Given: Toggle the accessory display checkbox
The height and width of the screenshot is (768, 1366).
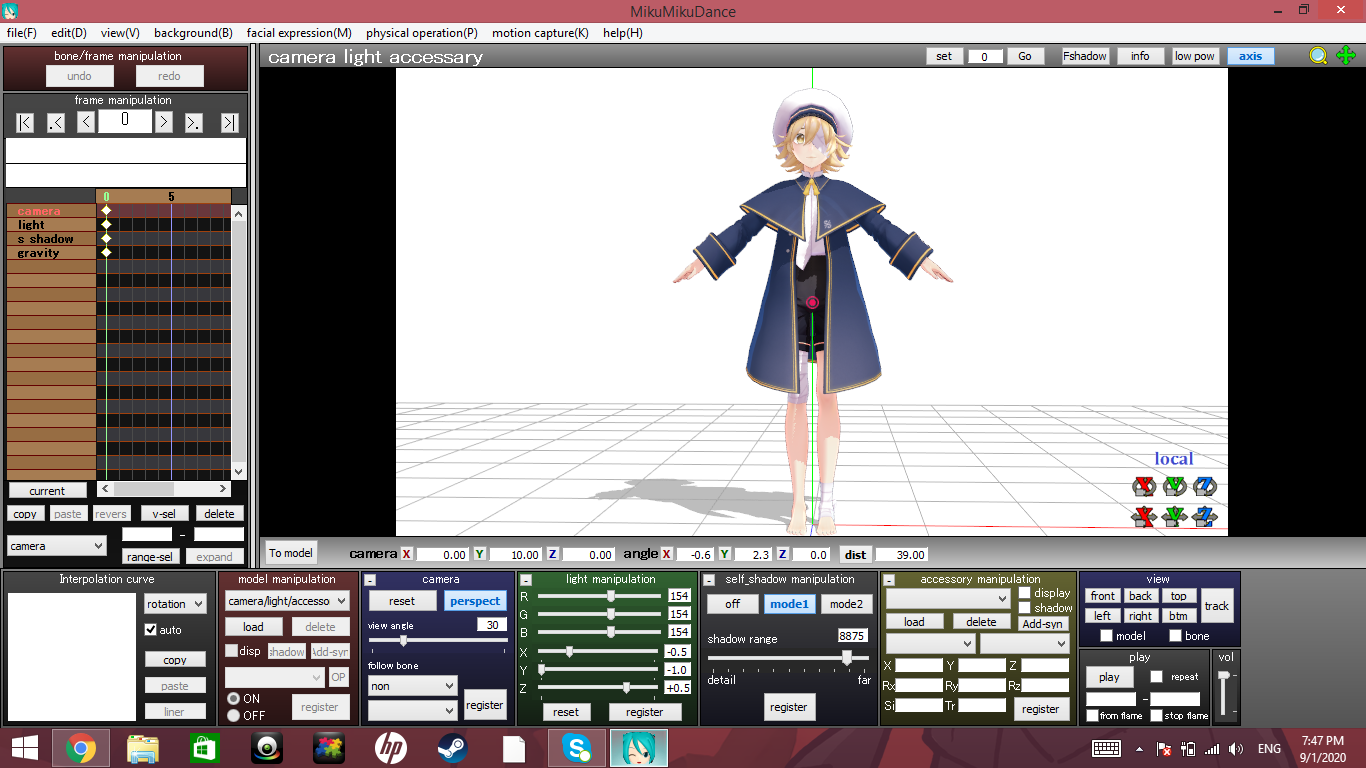Looking at the screenshot, I should pyautogui.click(x=1024, y=593).
